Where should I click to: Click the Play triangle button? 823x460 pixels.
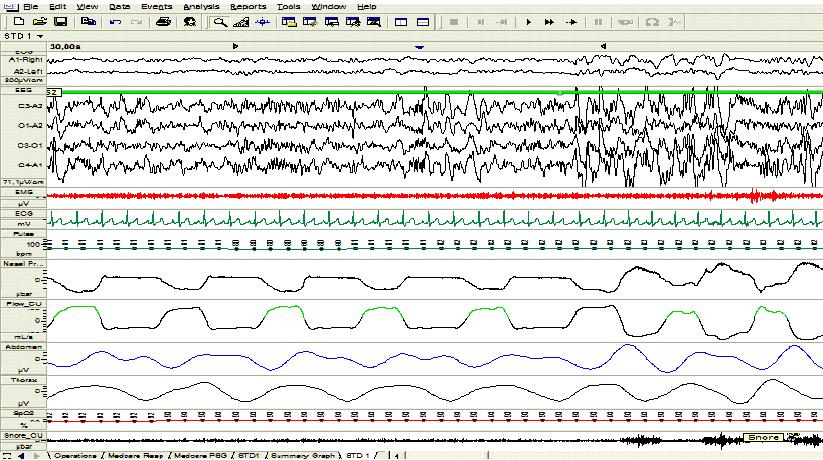tap(529, 22)
